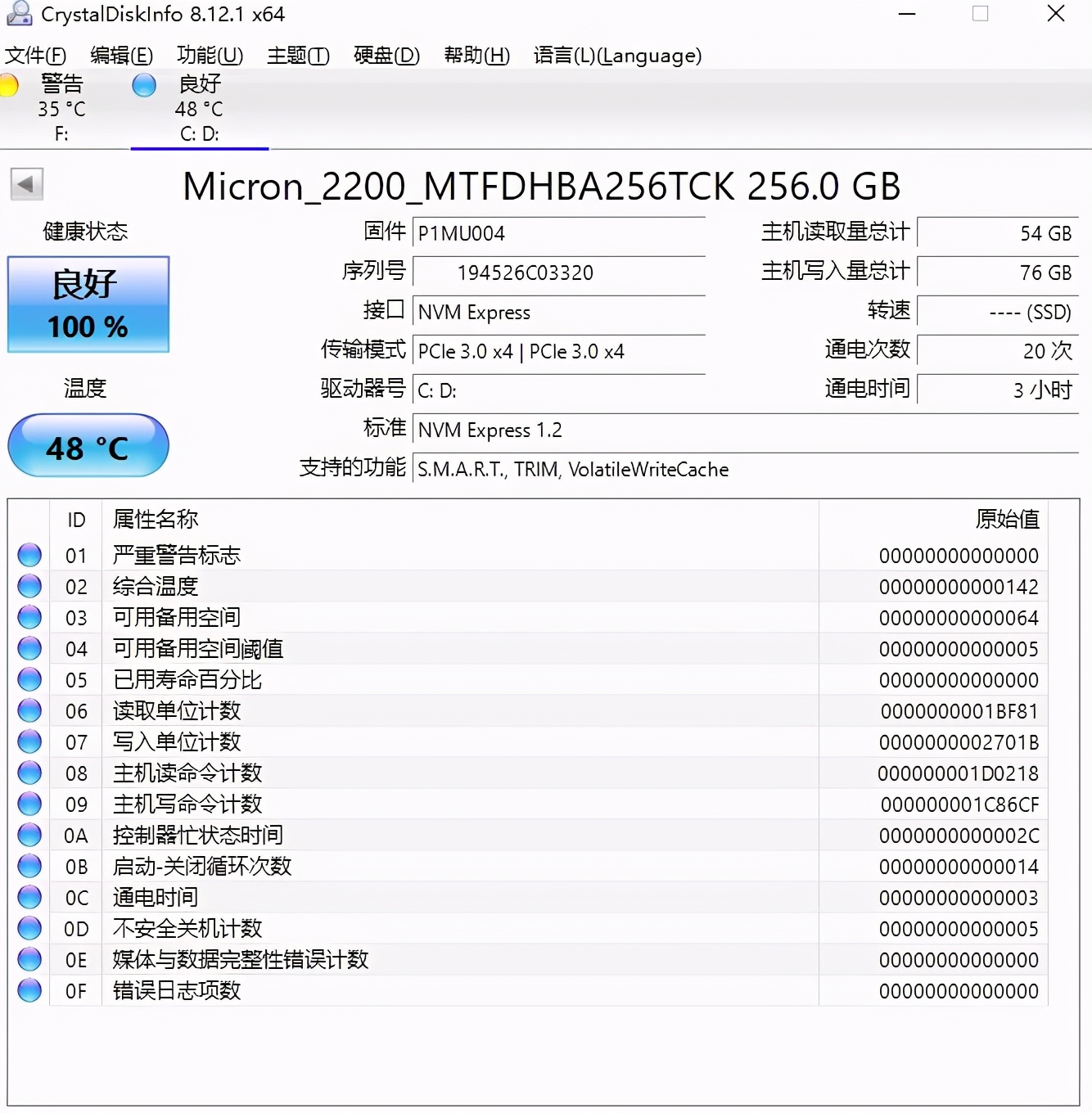Open the 主题(T) menu
This screenshot has width=1092, height=1113.
click(x=298, y=55)
